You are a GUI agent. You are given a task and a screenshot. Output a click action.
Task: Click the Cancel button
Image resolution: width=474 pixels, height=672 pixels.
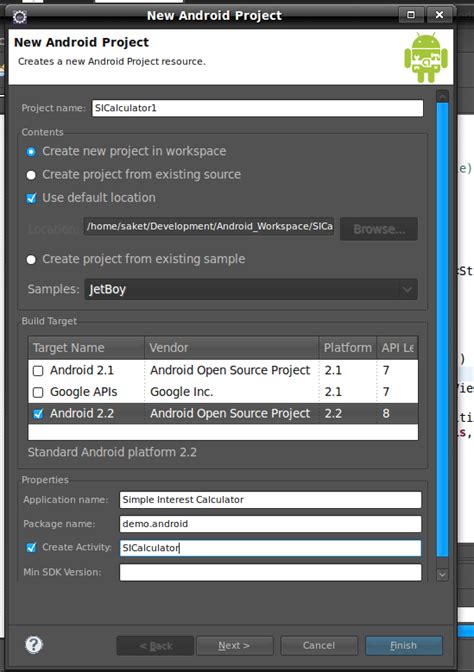pyautogui.click(x=319, y=645)
